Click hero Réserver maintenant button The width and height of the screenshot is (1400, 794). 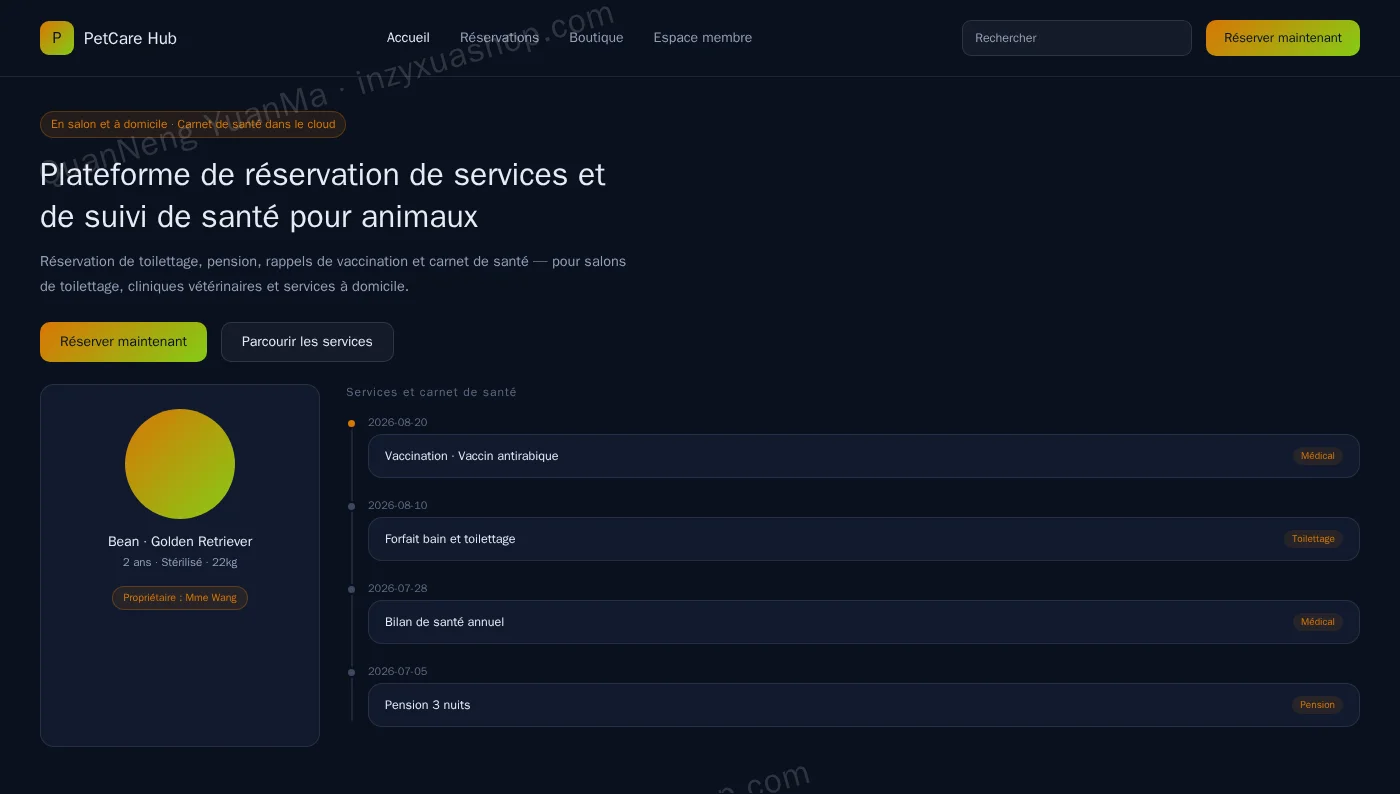coord(123,342)
